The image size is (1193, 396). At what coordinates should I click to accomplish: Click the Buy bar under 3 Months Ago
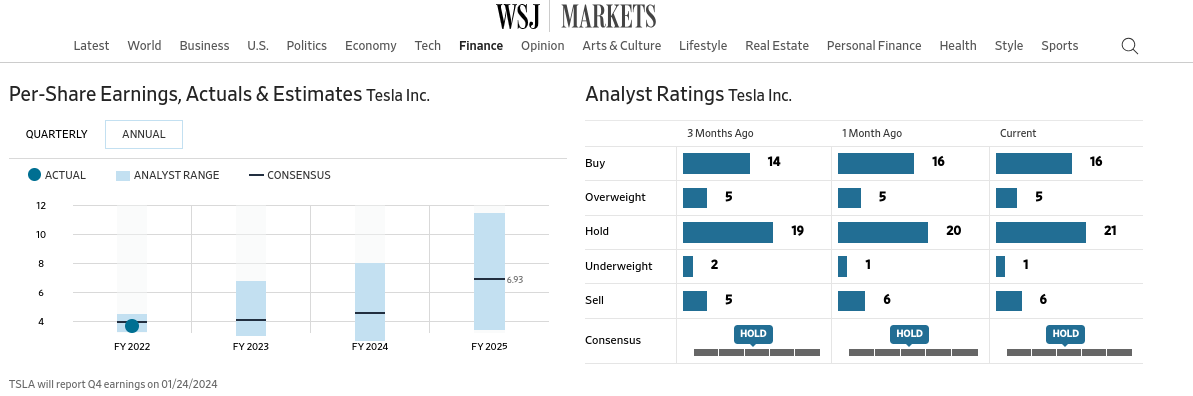(716, 163)
